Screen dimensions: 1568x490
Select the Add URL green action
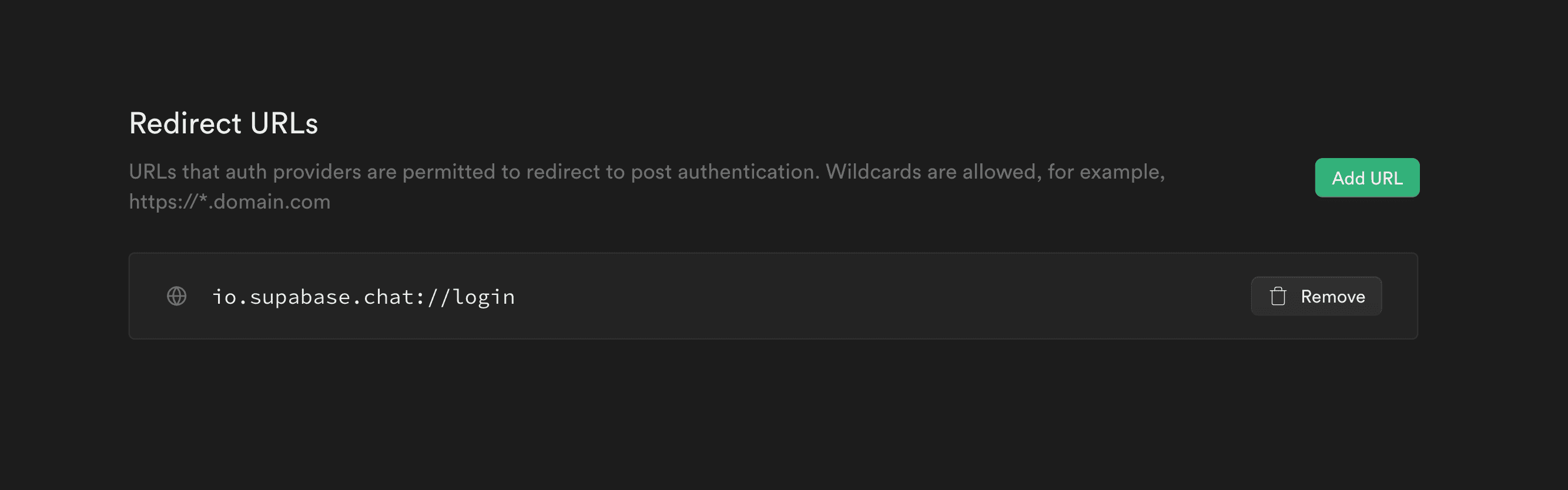1366,178
